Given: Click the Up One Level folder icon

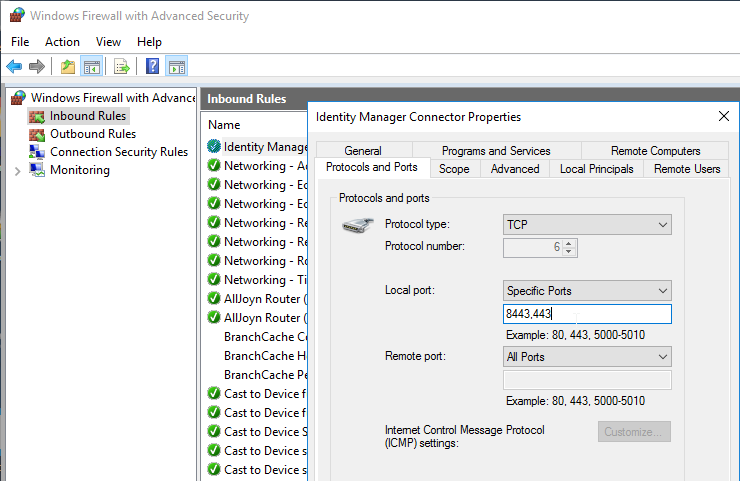Looking at the screenshot, I should 68,67.
